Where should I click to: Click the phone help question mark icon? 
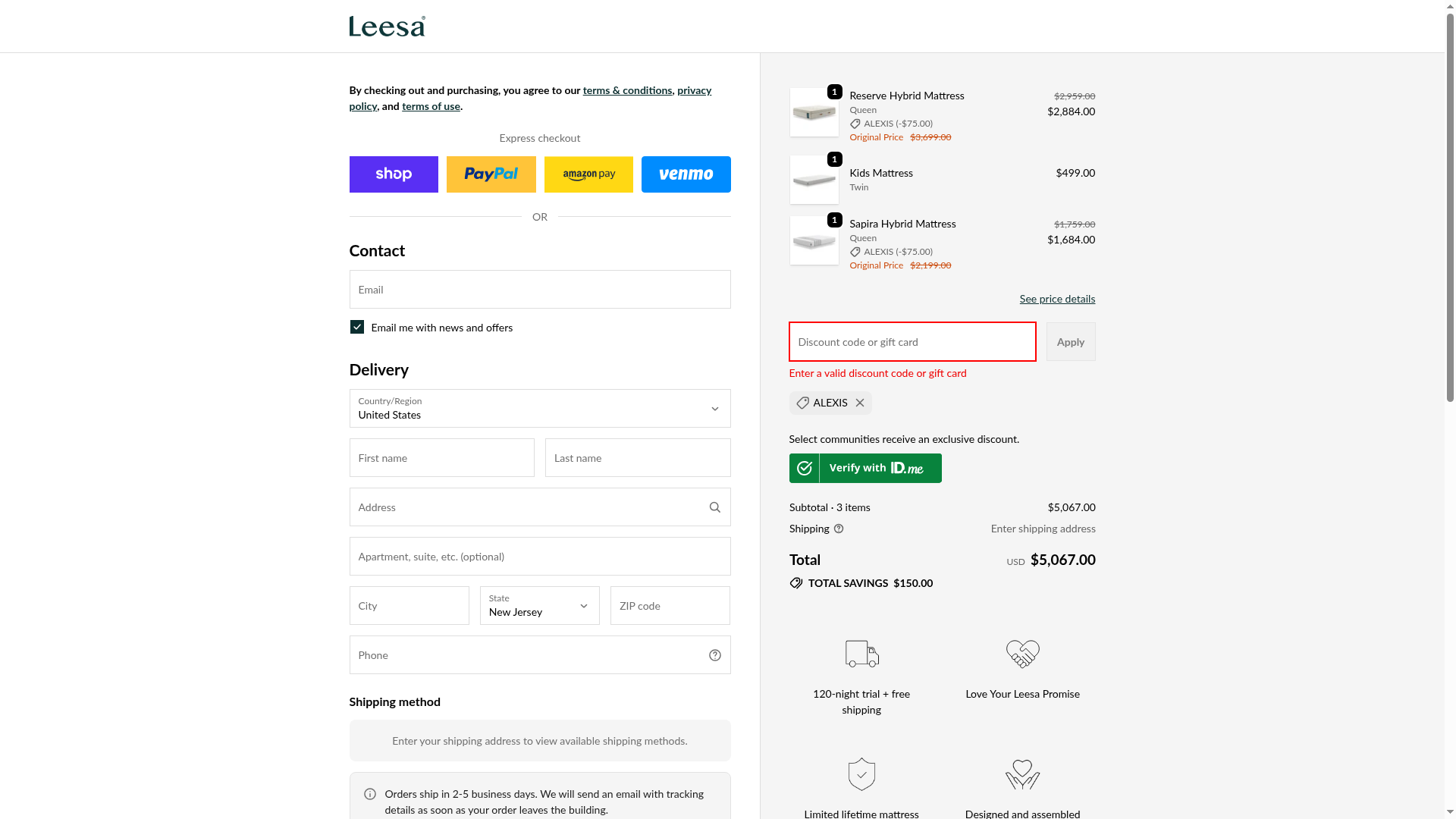tap(714, 655)
